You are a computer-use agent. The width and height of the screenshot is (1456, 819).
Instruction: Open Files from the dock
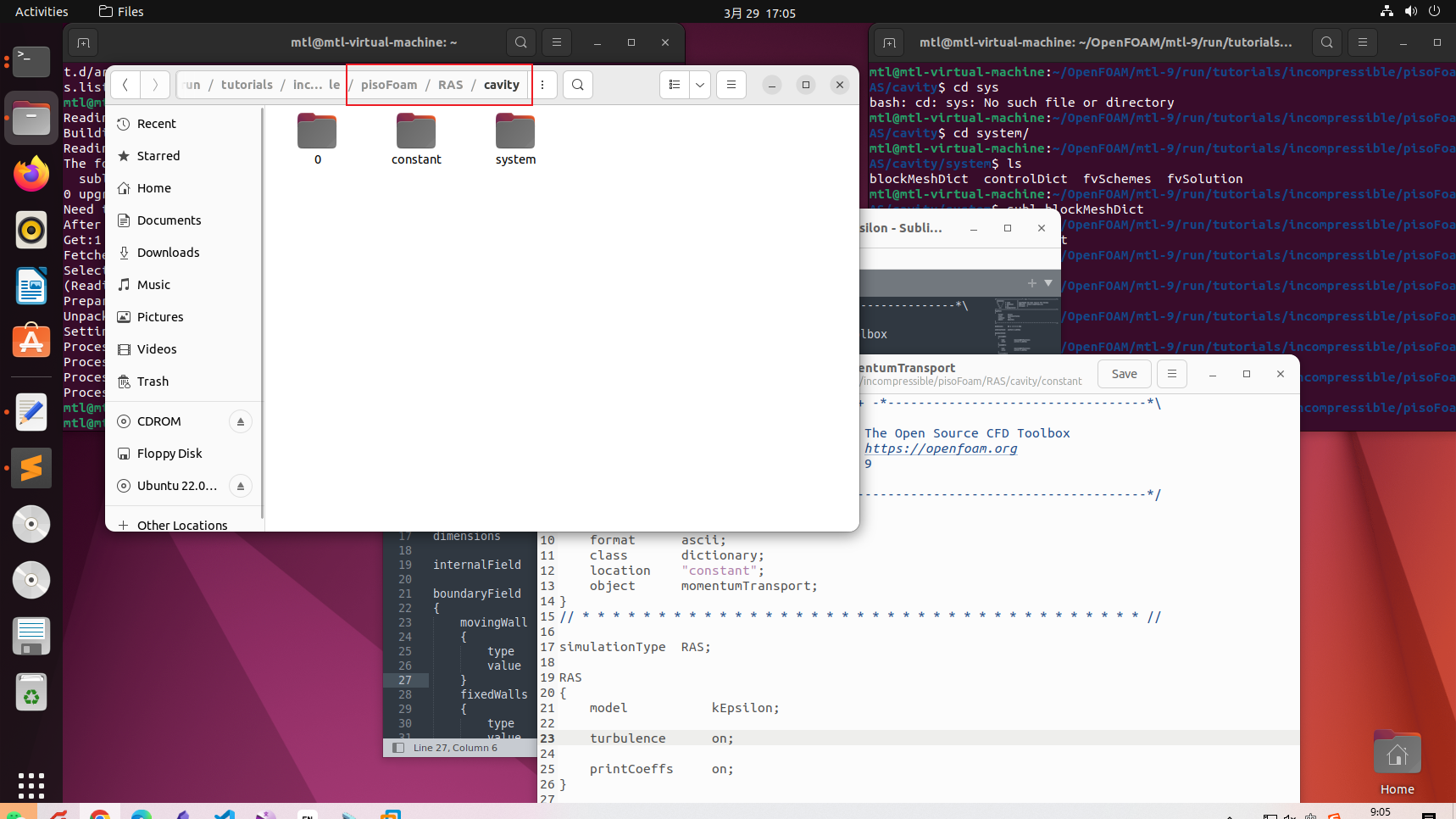coord(31,118)
